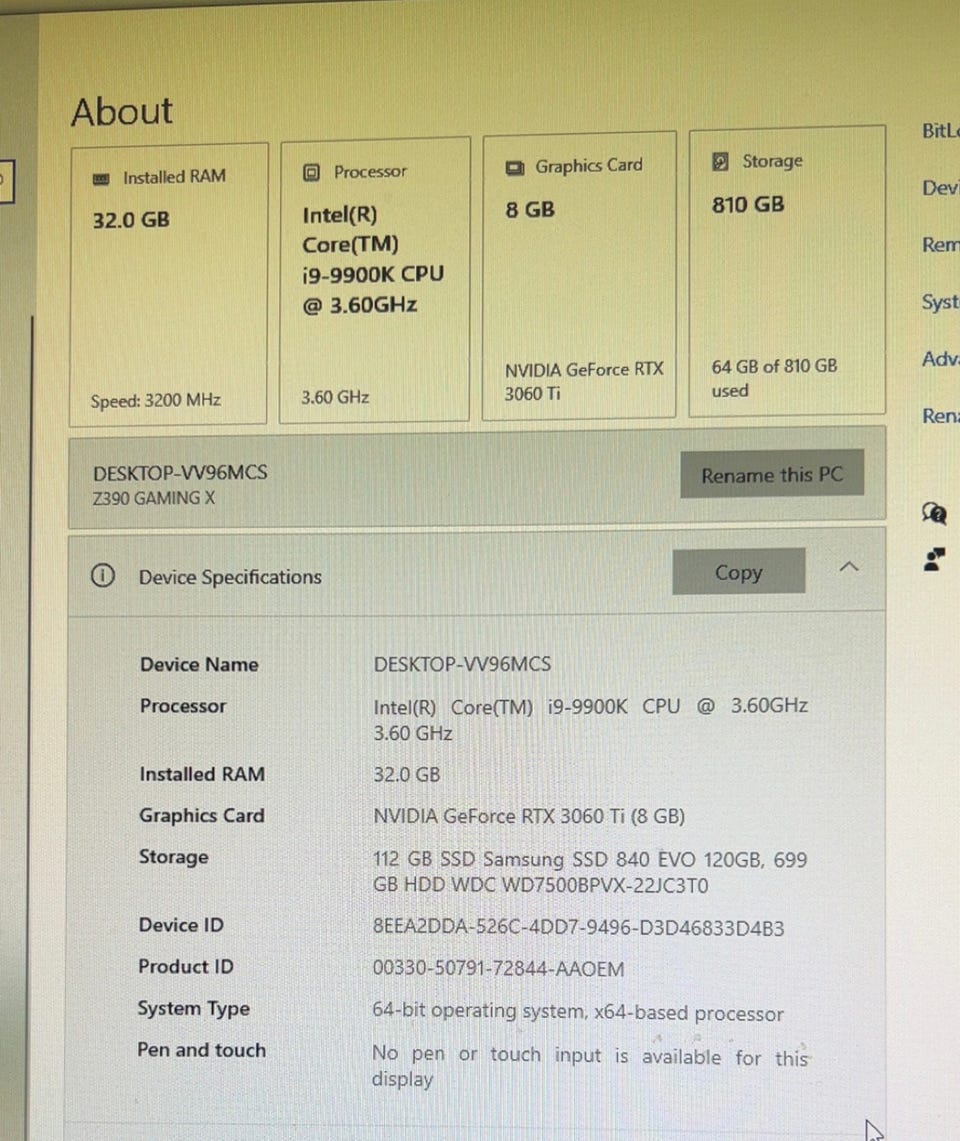The image size is (960, 1141).
Task: Click the Installed RAM value 32.0 GB
Action: (x=406, y=774)
